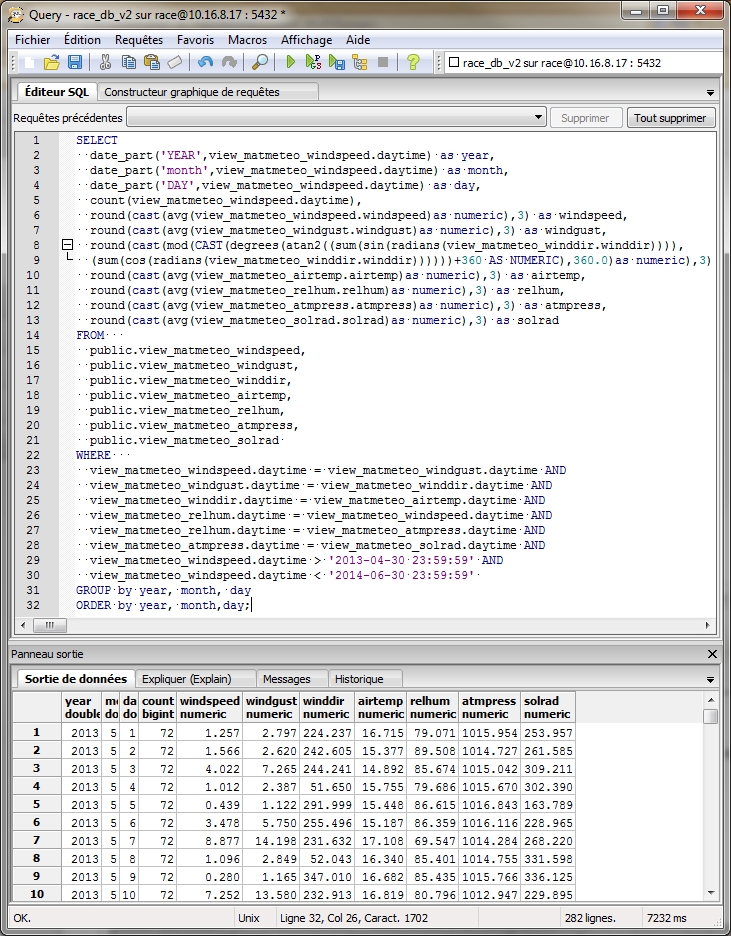
Task: Click the editor scrollbar left arrow
Action: (23, 625)
